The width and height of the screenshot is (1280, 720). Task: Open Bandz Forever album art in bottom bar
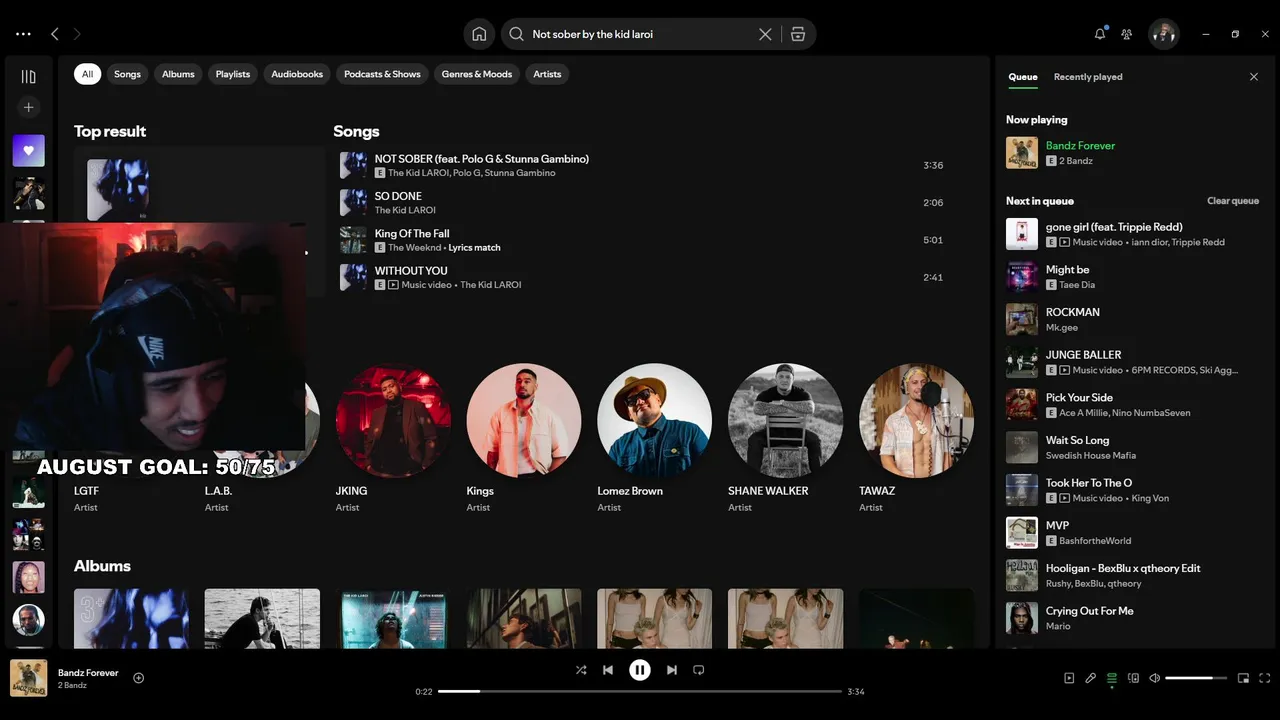click(28, 678)
